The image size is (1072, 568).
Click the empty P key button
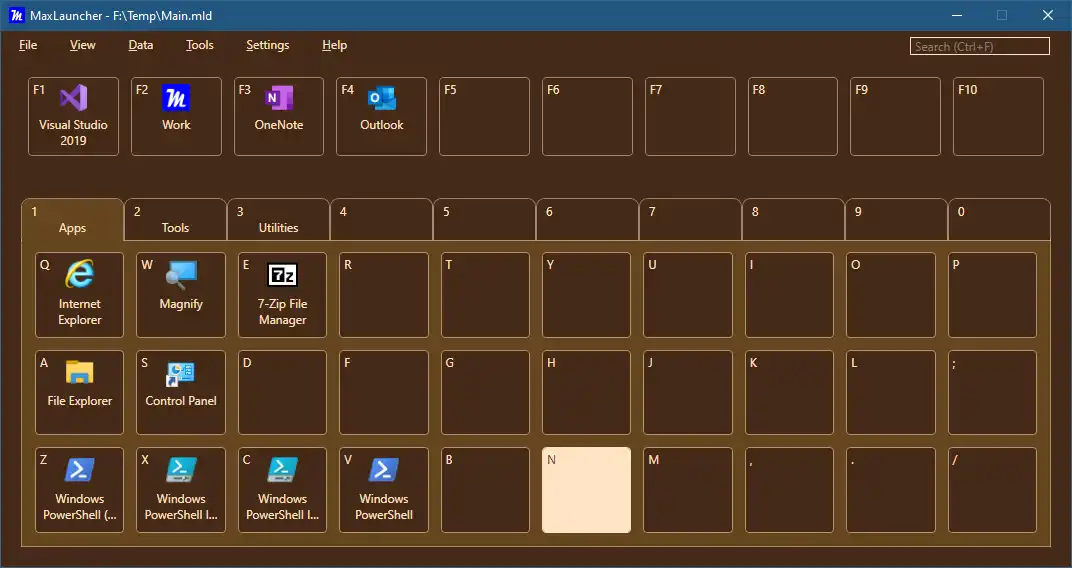pos(993,295)
